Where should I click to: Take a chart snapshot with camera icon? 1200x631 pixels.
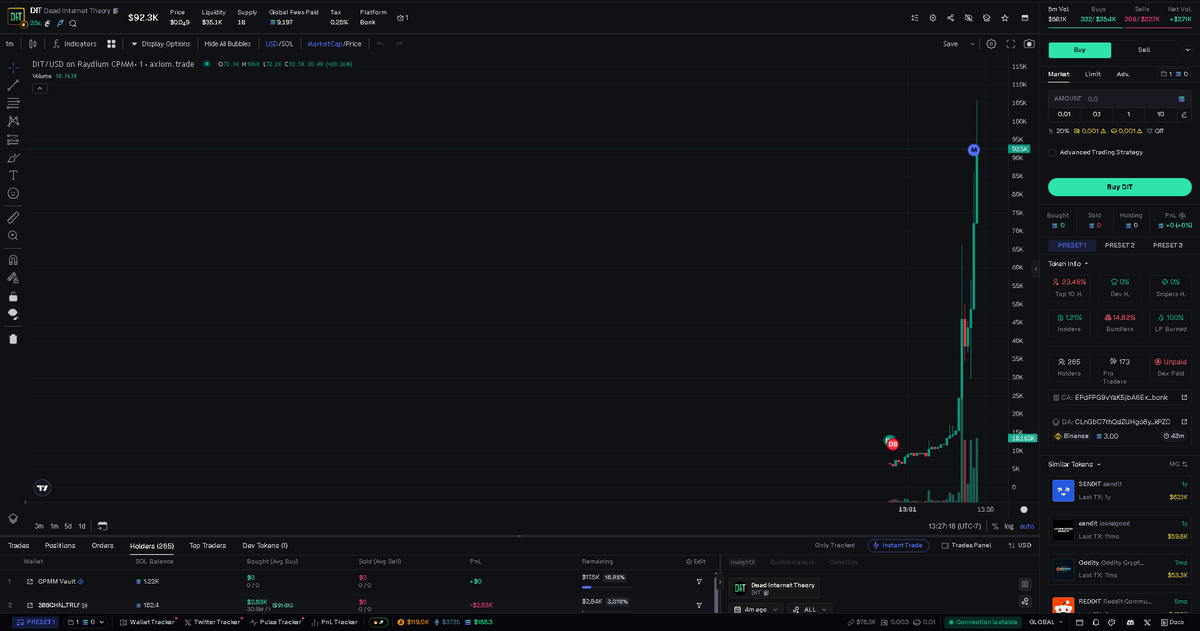tap(1029, 44)
